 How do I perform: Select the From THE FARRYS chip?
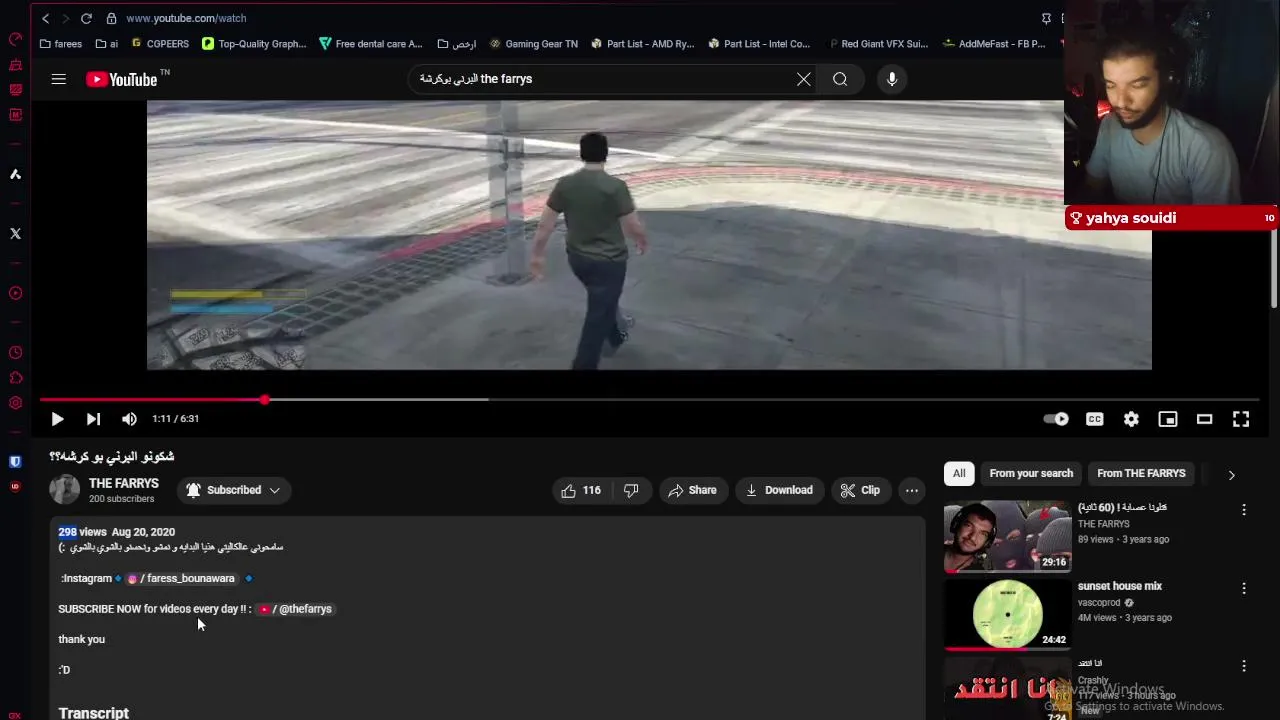coord(1141,473)
